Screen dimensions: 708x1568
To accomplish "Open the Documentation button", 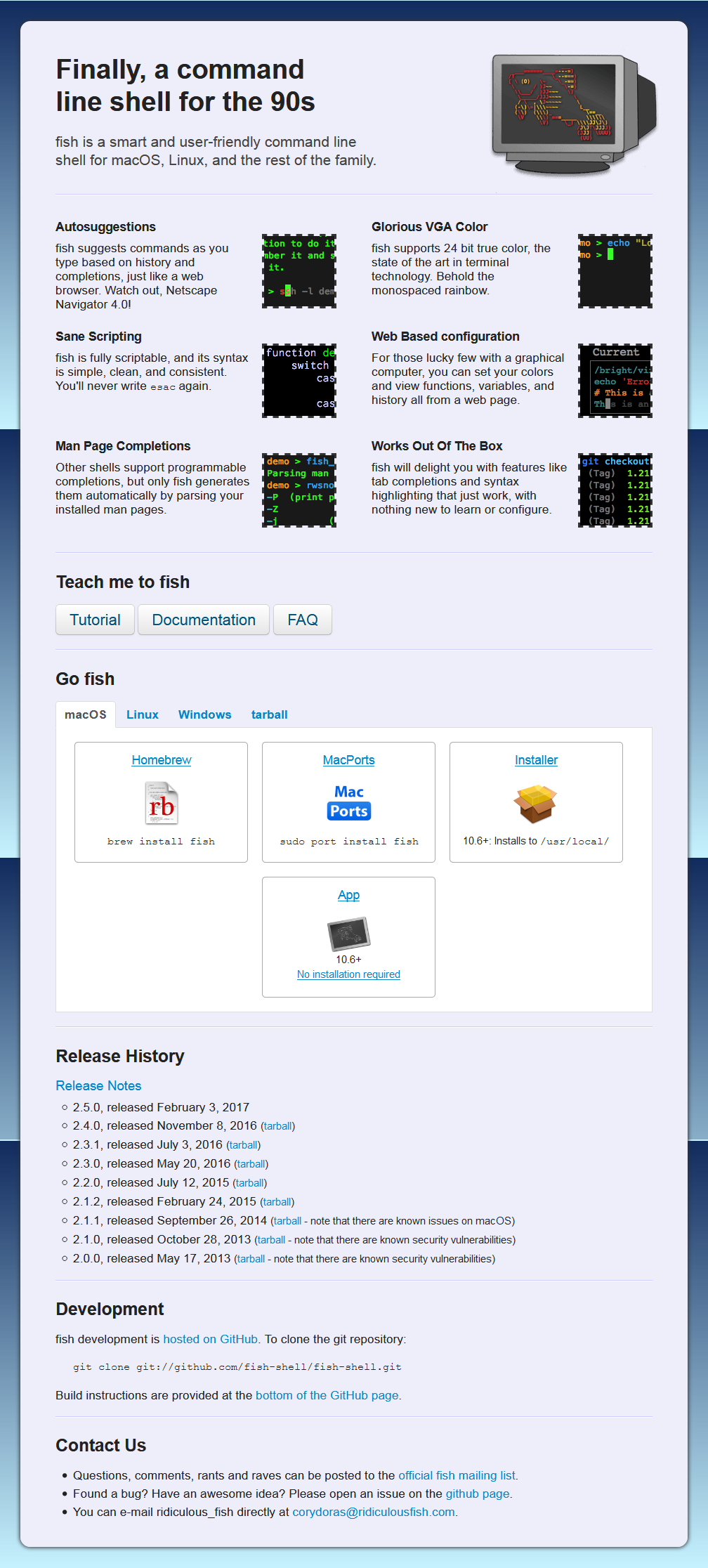I will [204, 620].
